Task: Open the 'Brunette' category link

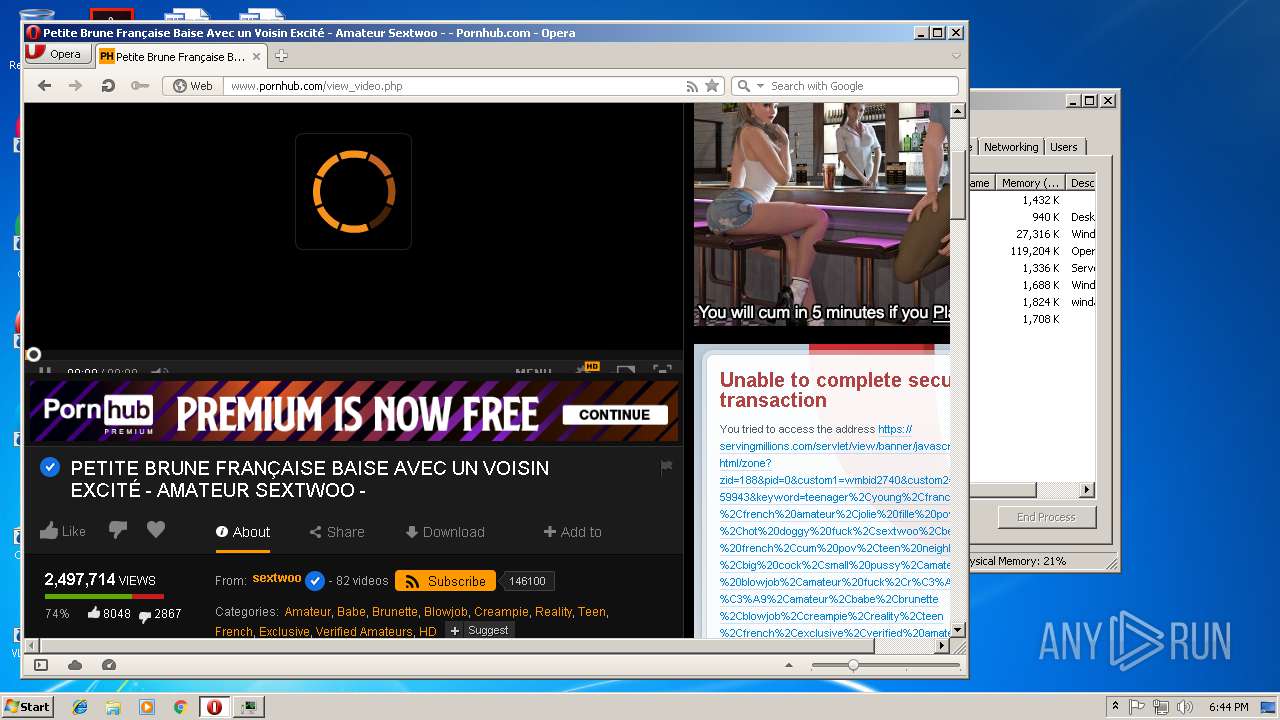Action: (395, 612)
